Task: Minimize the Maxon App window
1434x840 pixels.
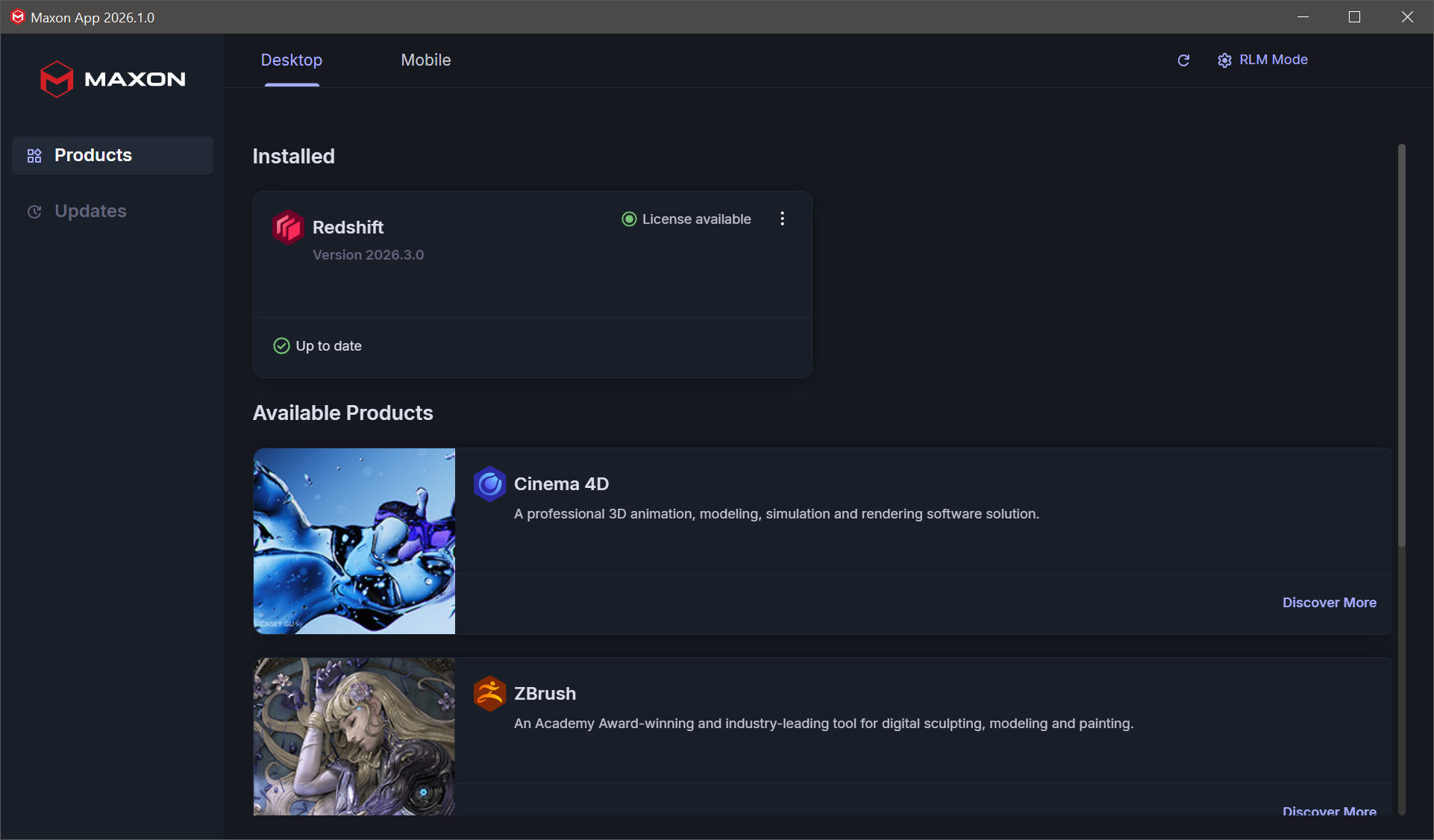Action: [x=1303, y=17]
